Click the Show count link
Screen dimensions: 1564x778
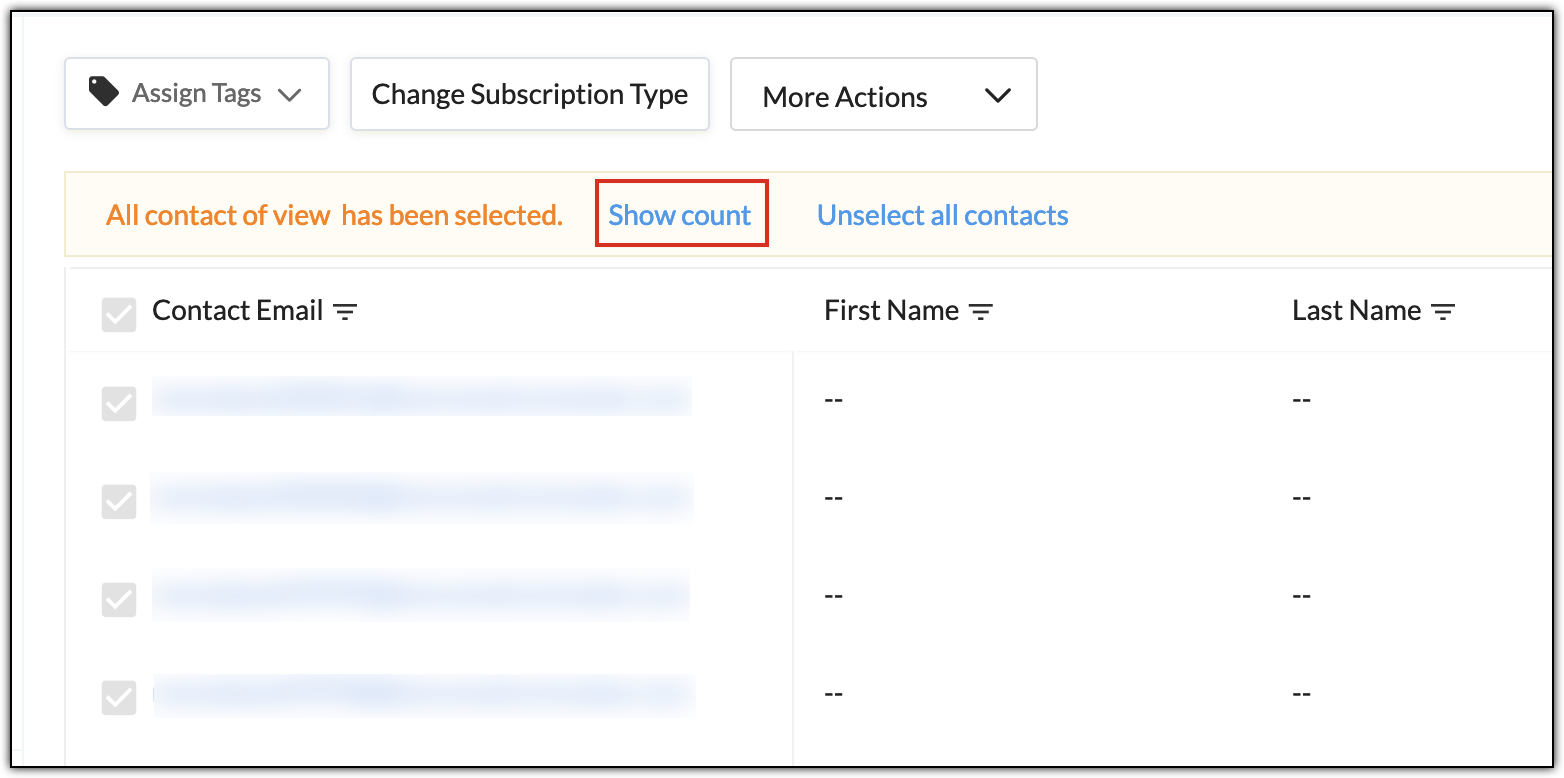pyautogui.click(x=680, y=215)
